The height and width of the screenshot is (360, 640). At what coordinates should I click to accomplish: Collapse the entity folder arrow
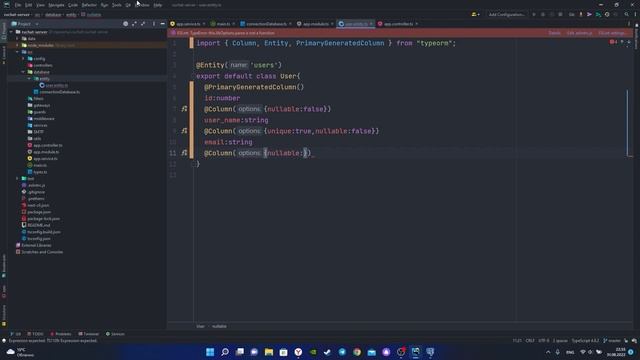click(x=29, y=78)
